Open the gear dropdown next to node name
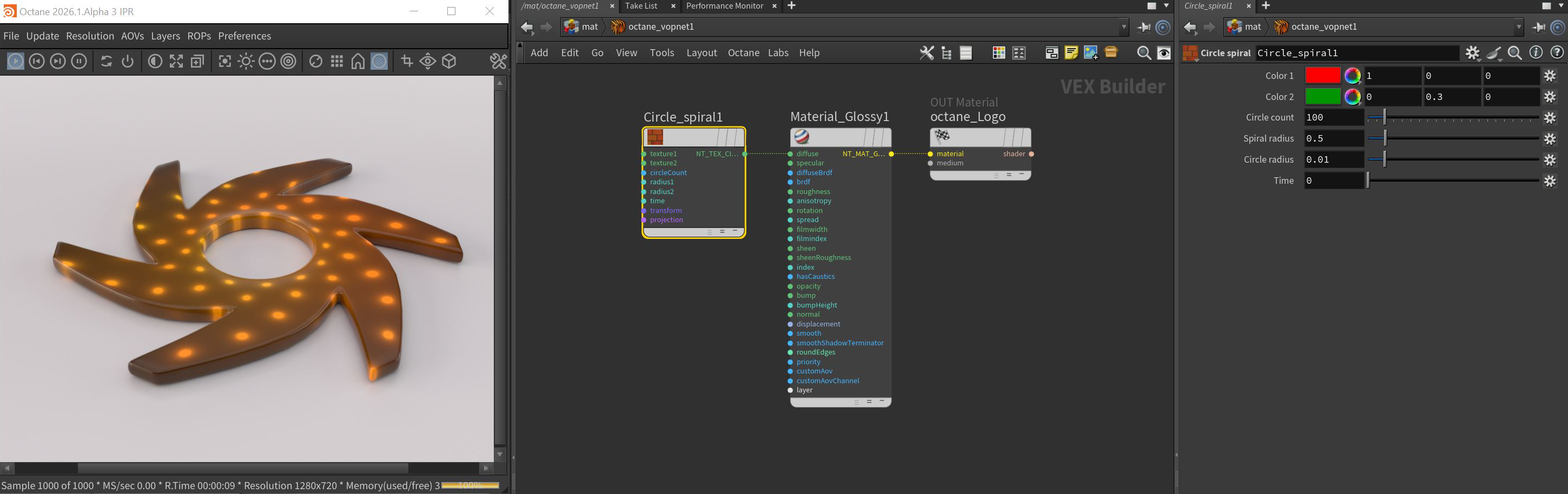Image resolution: width=1568 pixels, height=494 pixels. [1472, 53]
